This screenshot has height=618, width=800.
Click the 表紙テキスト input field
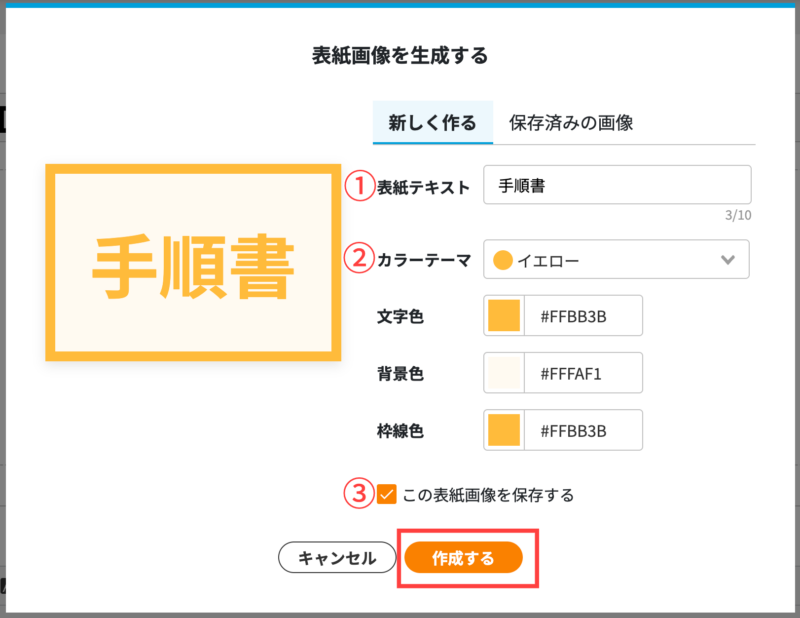pos(616,184)
